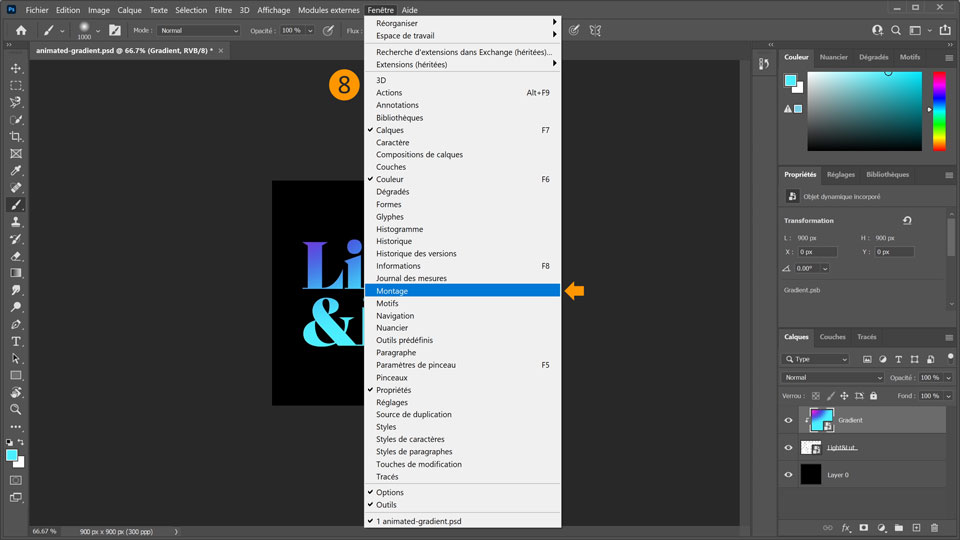960x540 pixels.
Task: Click Recherche d'extensions dans Exchange entry
Action: 462,52
